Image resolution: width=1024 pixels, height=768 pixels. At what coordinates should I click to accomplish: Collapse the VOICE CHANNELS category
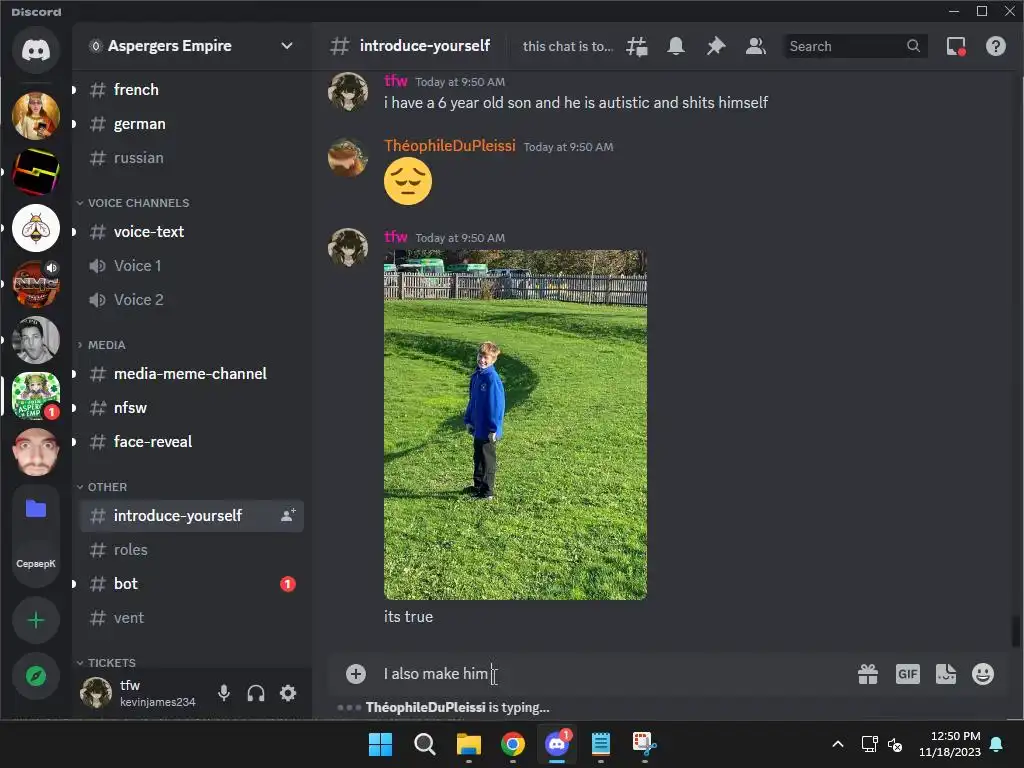[x=134, y=203]
